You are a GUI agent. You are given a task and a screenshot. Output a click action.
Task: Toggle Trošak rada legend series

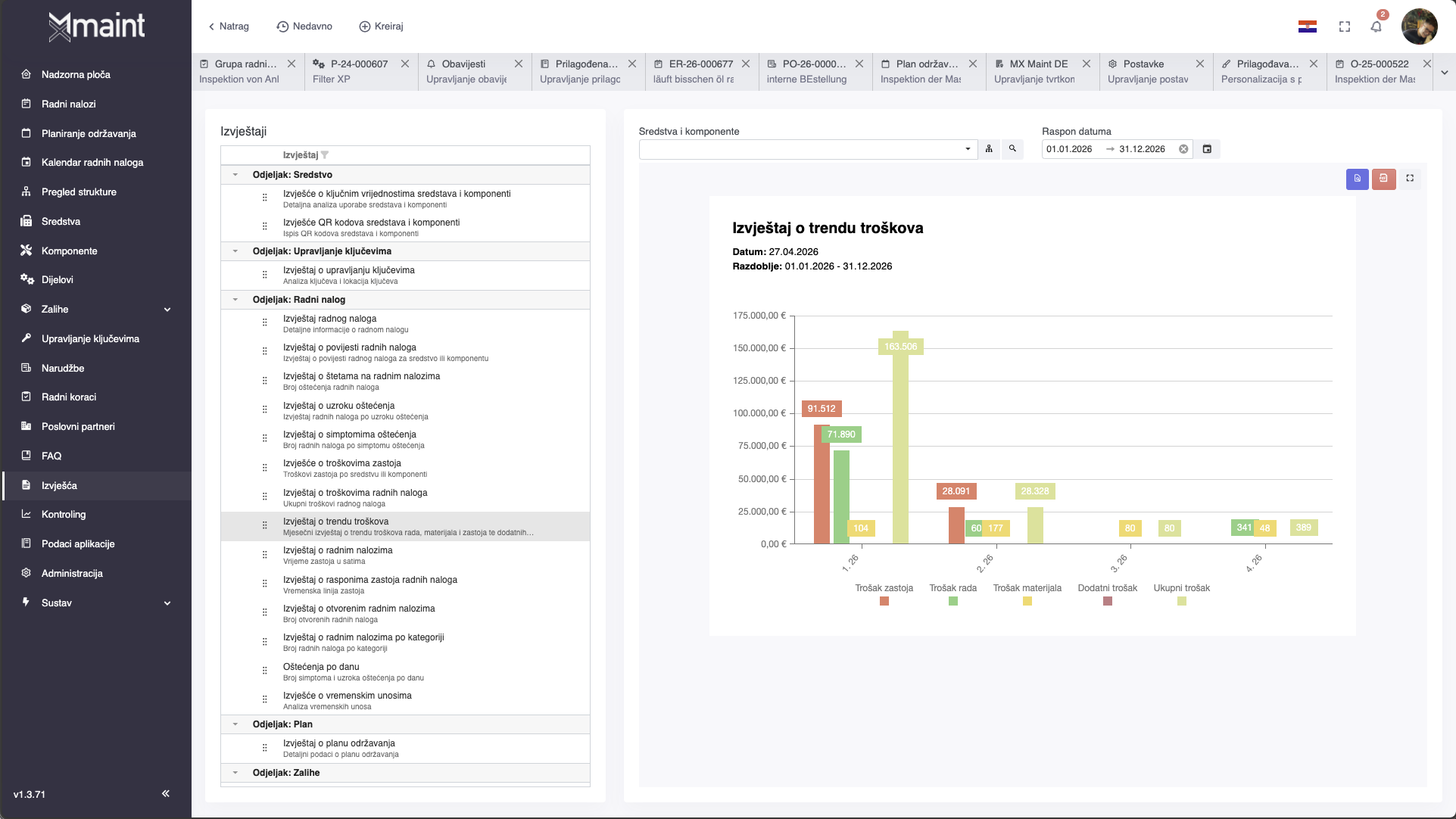[x=952, y=588]
